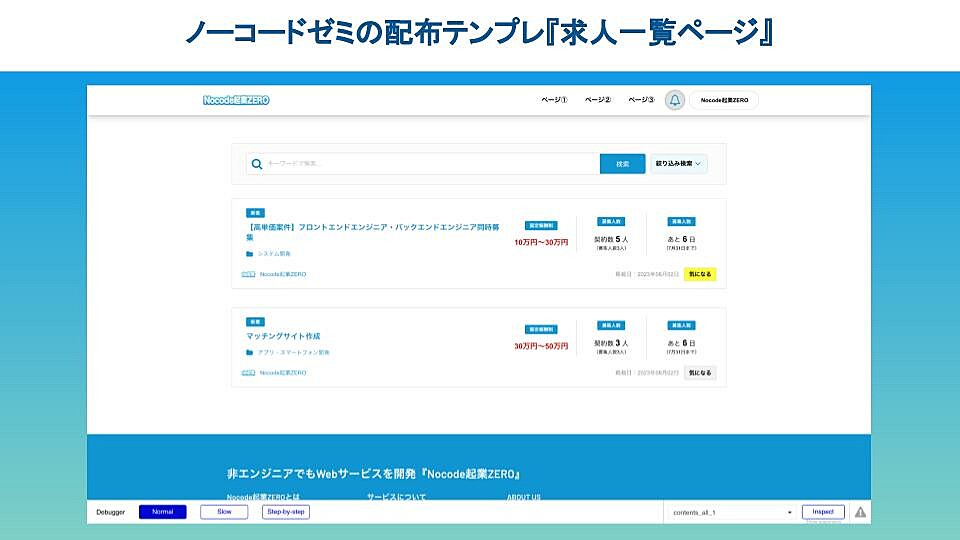Click the grey 気になる button on the second job
The width and height of the screenshot is (960, 540).
coord(700,373)
